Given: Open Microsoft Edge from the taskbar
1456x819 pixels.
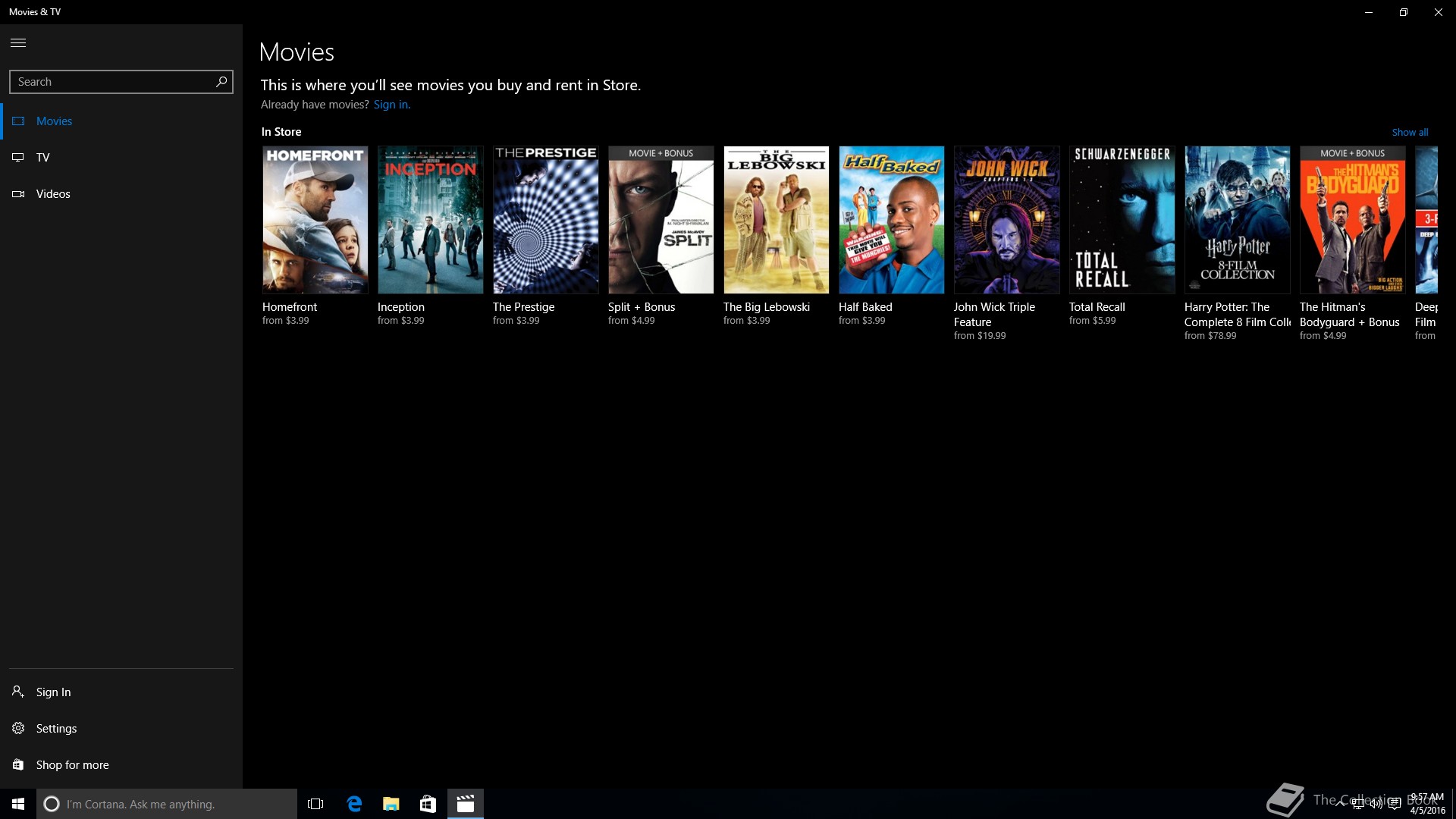Looking at the screenshot, I should (354, 804).
